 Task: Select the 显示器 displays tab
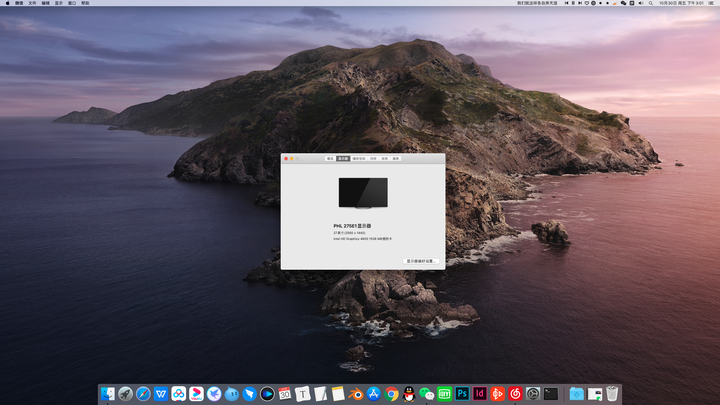coord(343,158)
